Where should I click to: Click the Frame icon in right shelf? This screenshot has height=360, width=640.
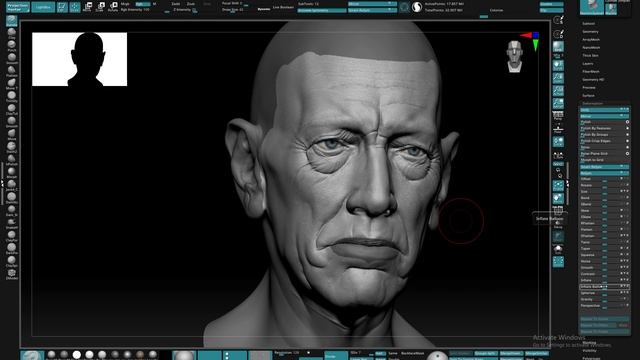point(558,186)
